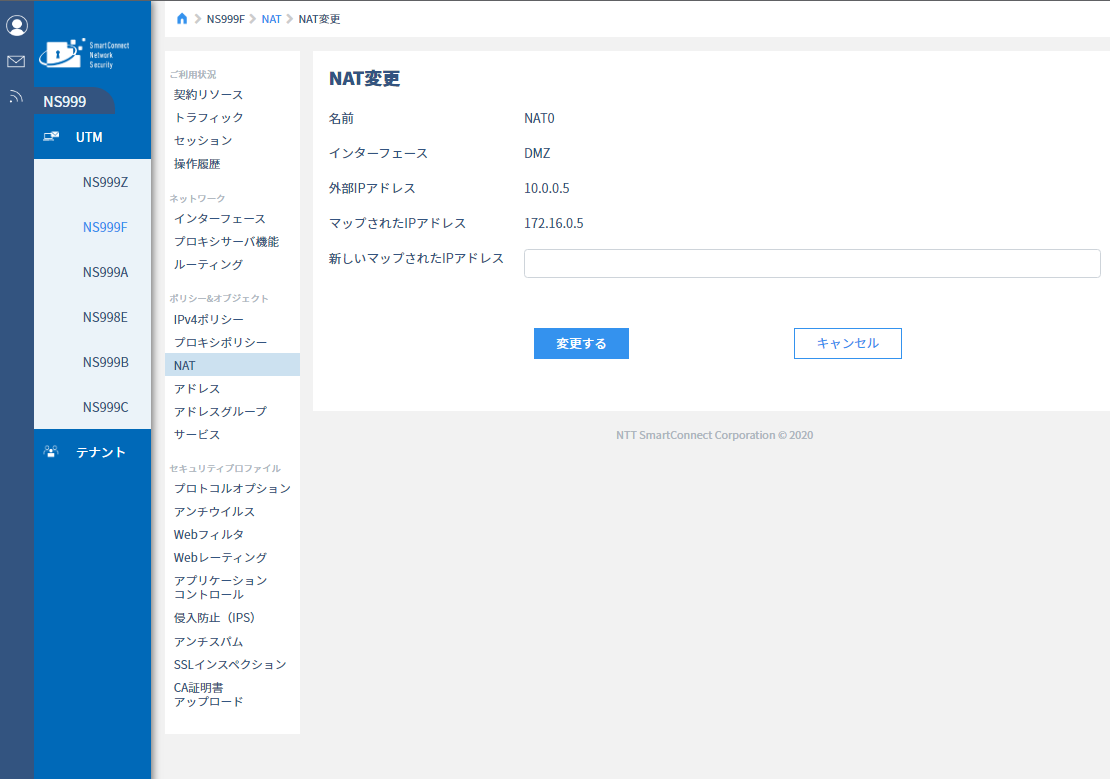
Task: Select the highlighted NAT menu item
Action: 232,365
